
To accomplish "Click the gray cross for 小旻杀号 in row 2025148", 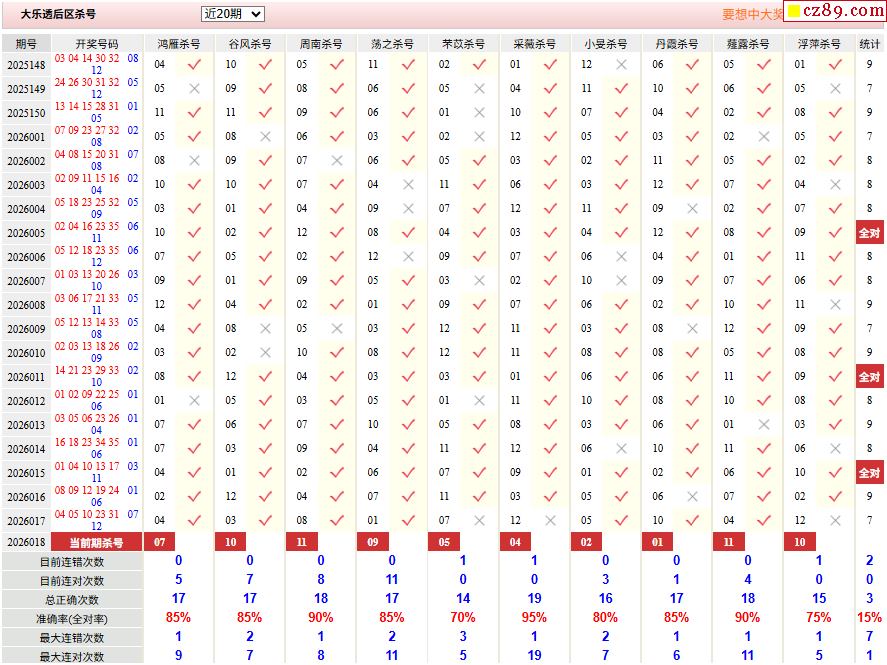I will coord(621,64).
